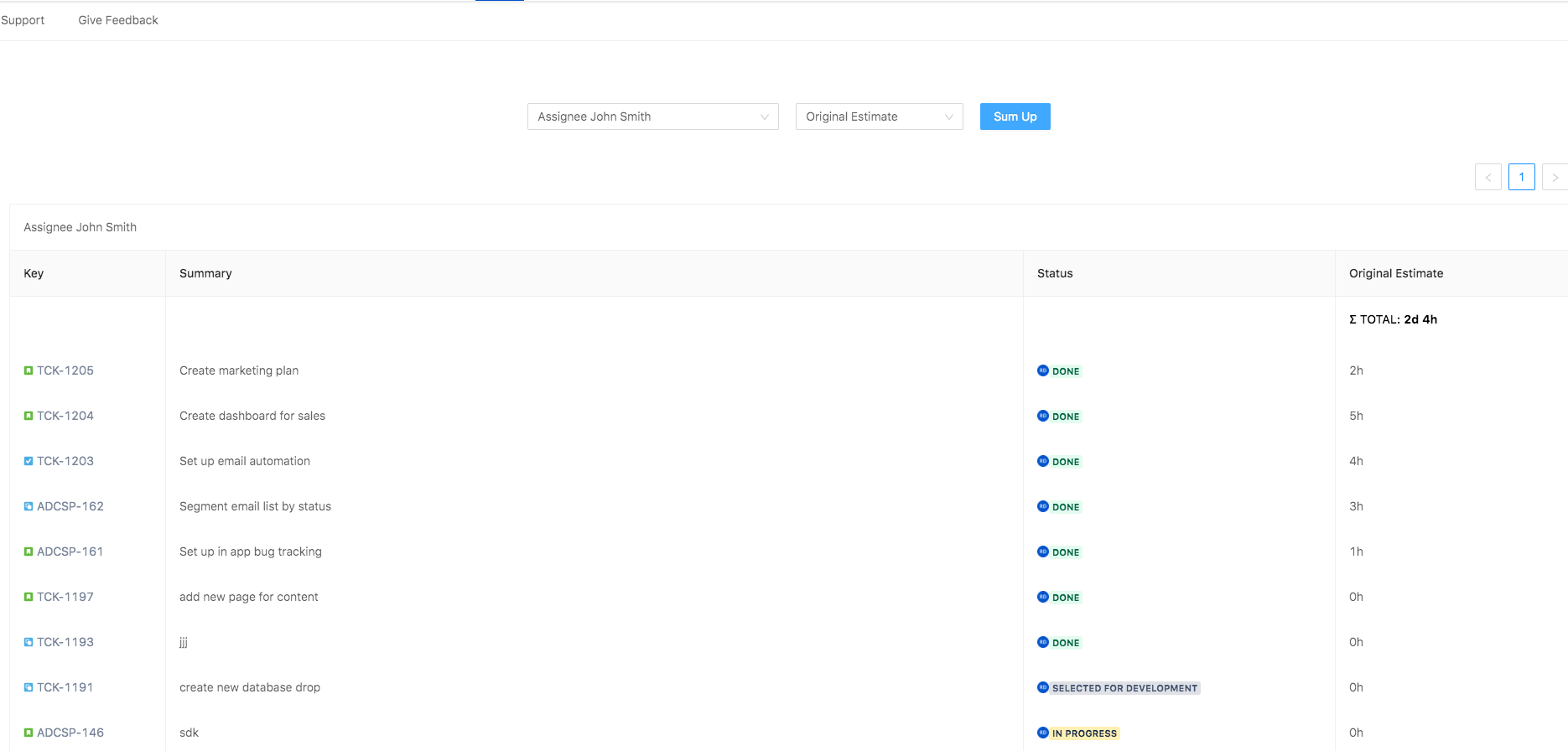
Task: Click the issue type icon beside ADCSP-162
Action: pyautogui.click(x=29, y=506)
